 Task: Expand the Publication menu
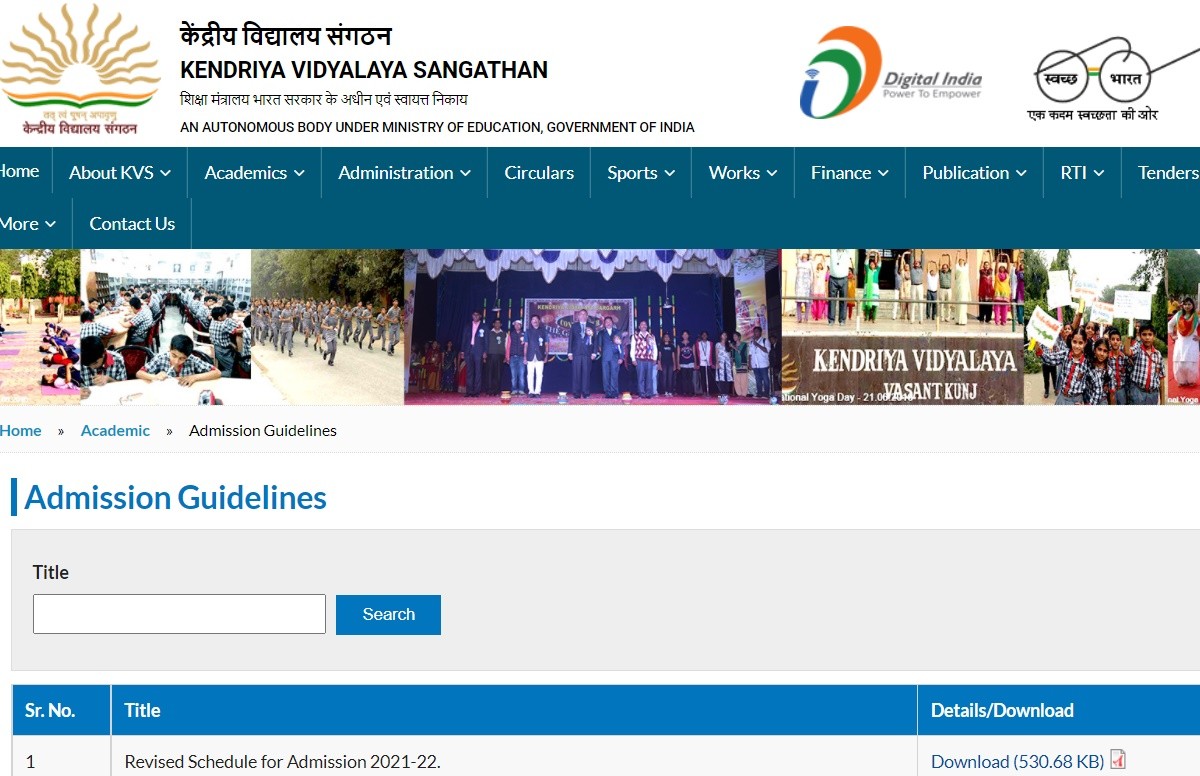[x=974, y=173]
